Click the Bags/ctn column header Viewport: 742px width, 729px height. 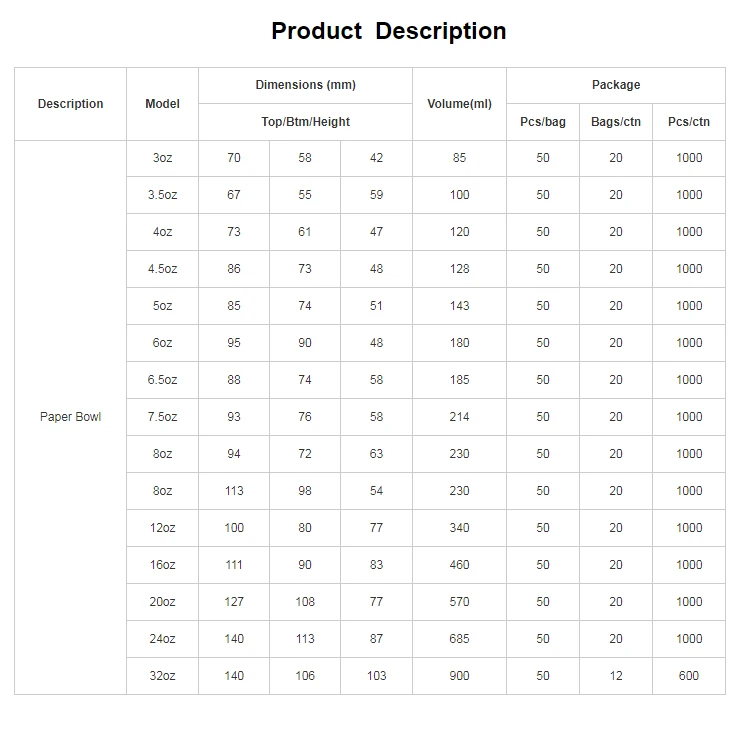pos(616,122)
